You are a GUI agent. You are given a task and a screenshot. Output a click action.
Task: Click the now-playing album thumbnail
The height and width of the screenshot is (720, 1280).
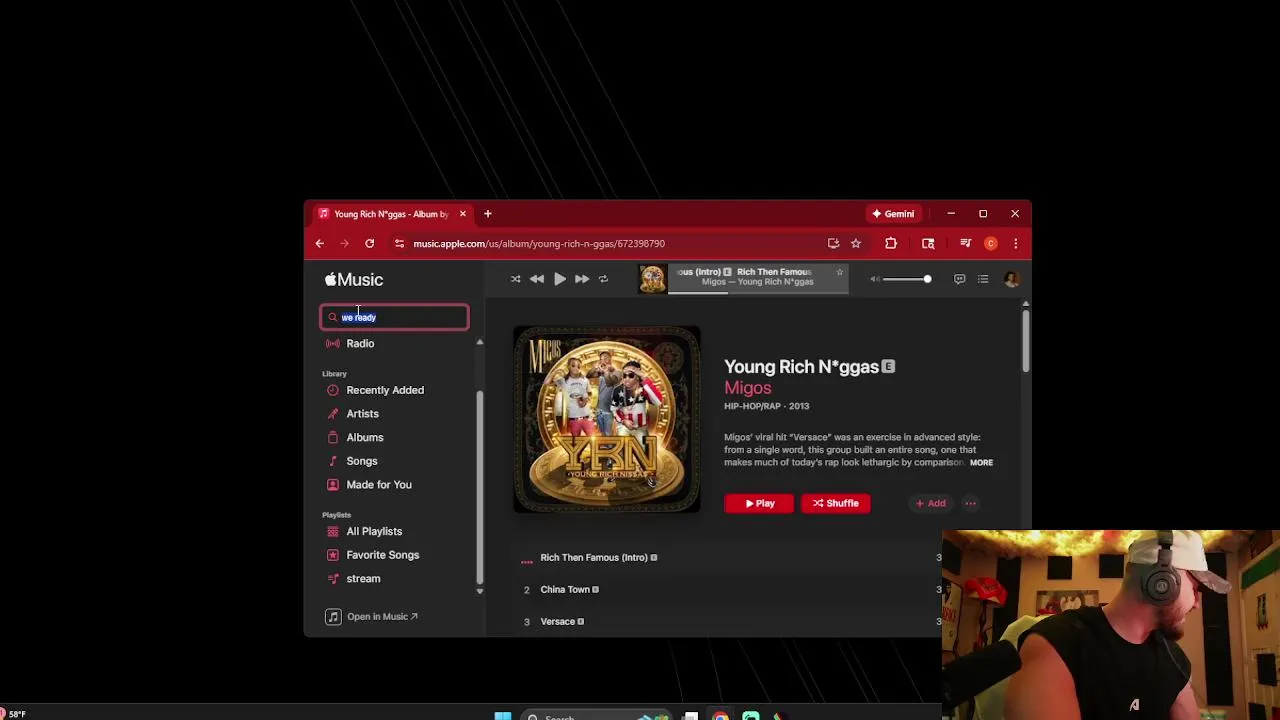tap(652, 279)
